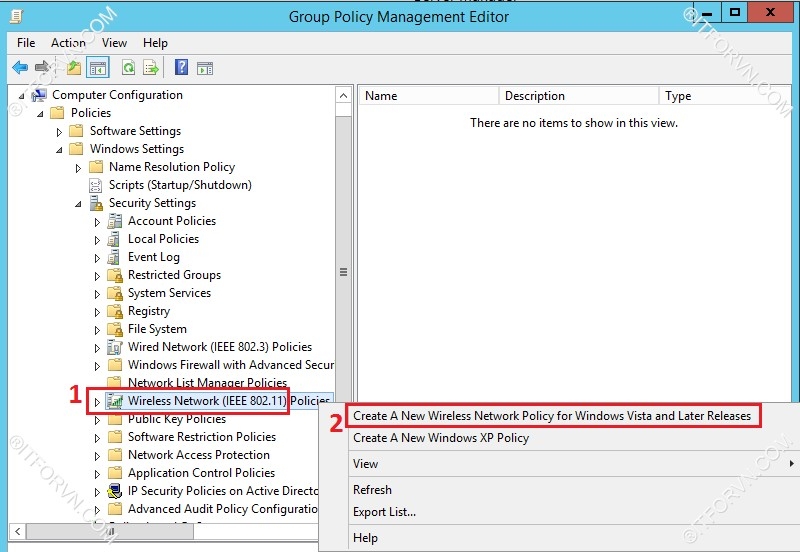Select Wireless Network (IEEE 802.11) Policies item
Viewport: 800px width, 552px height.
206,401
